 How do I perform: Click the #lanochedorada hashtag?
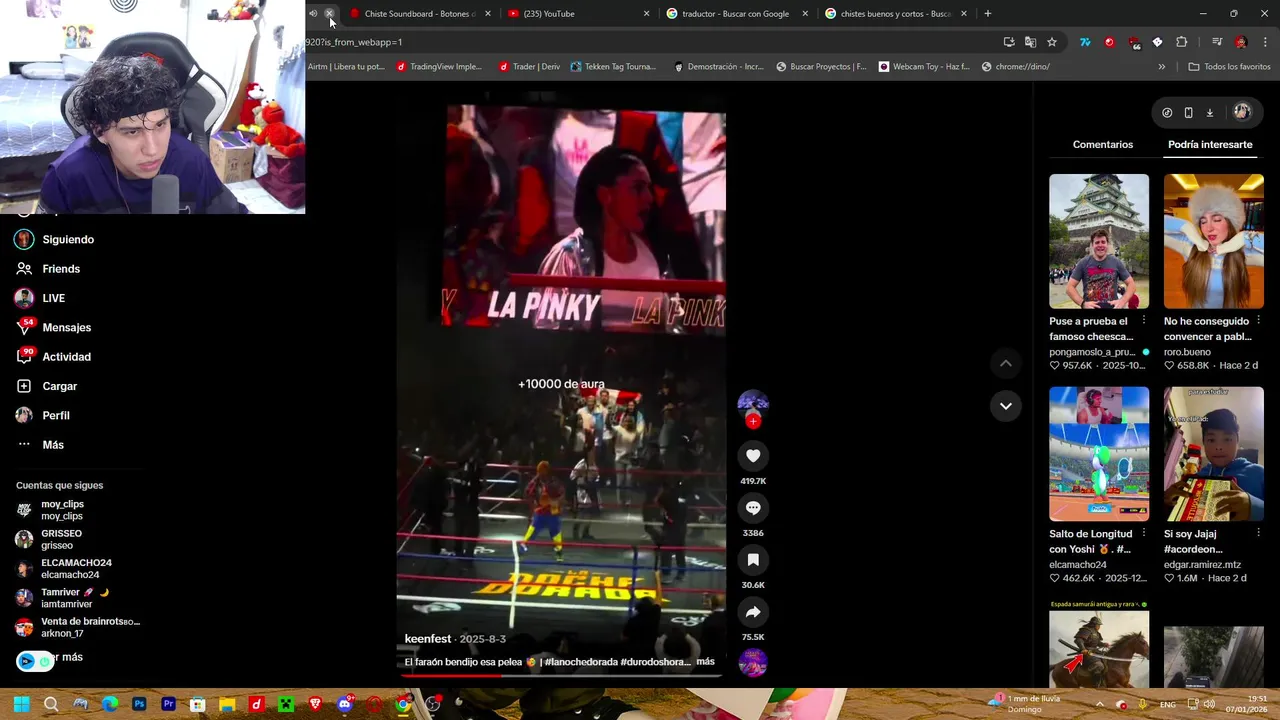[579, 662]
